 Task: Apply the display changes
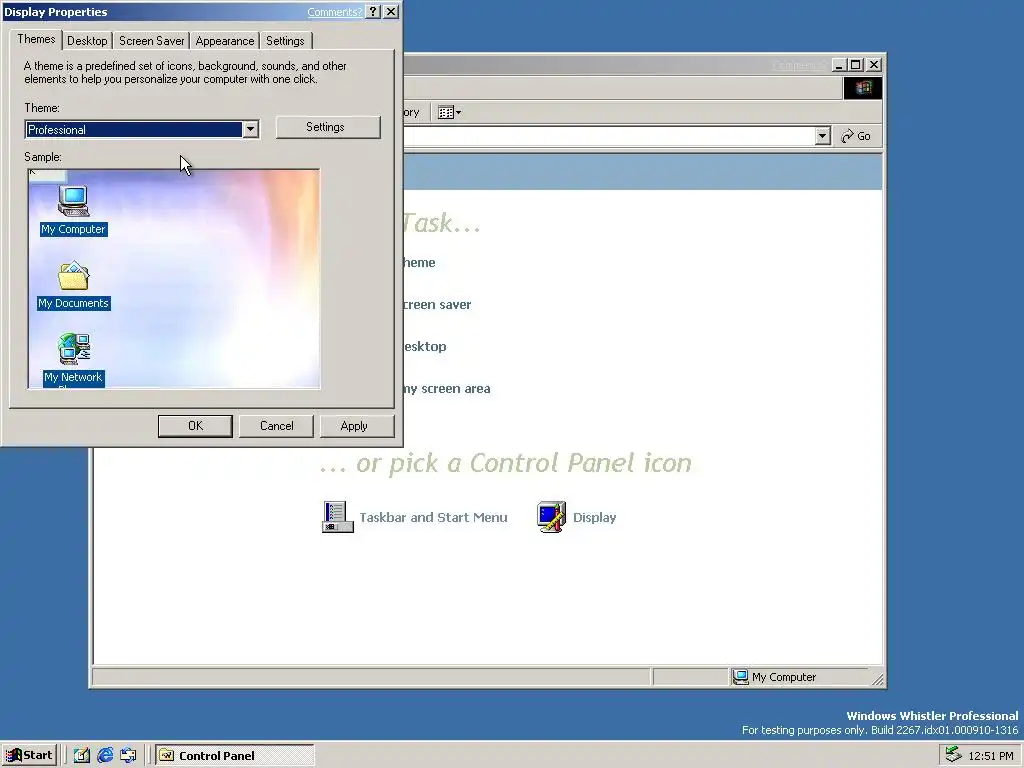click(x=357, y=426)
